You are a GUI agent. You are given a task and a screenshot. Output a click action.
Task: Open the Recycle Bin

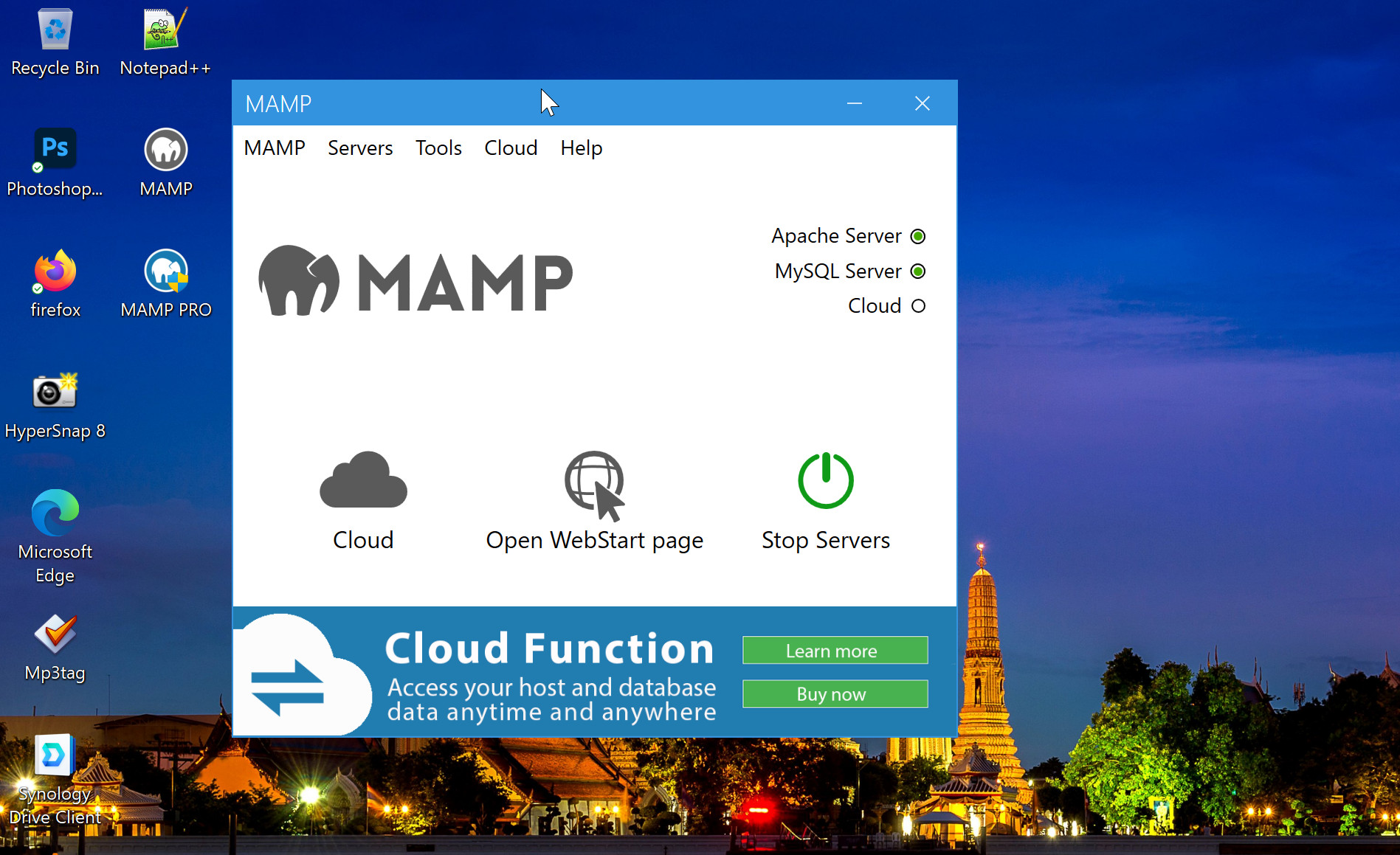(x=55, y=31)
